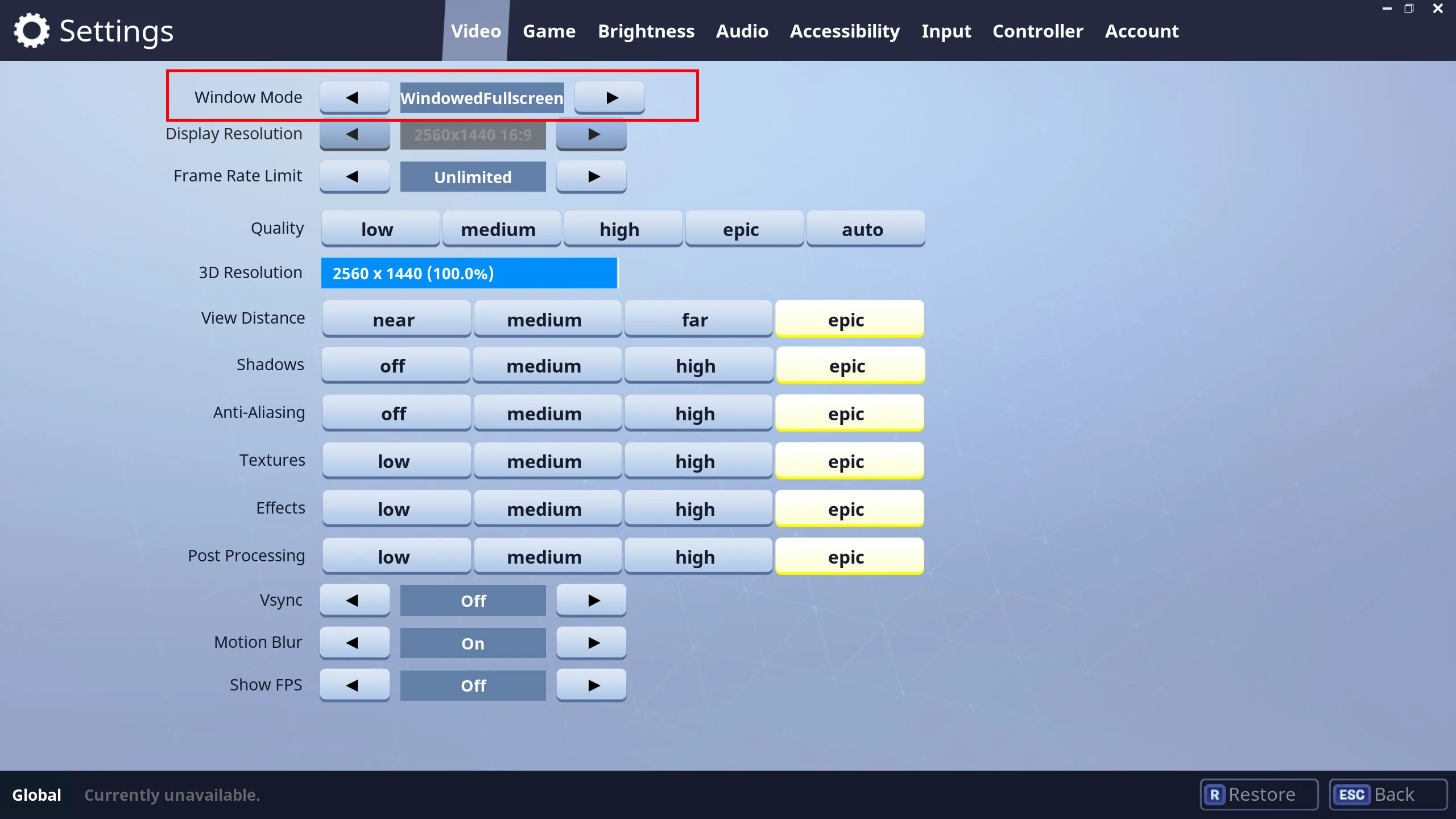Click the Unlimited frame rate value
1456x819 pixels.
pos(472,177)
